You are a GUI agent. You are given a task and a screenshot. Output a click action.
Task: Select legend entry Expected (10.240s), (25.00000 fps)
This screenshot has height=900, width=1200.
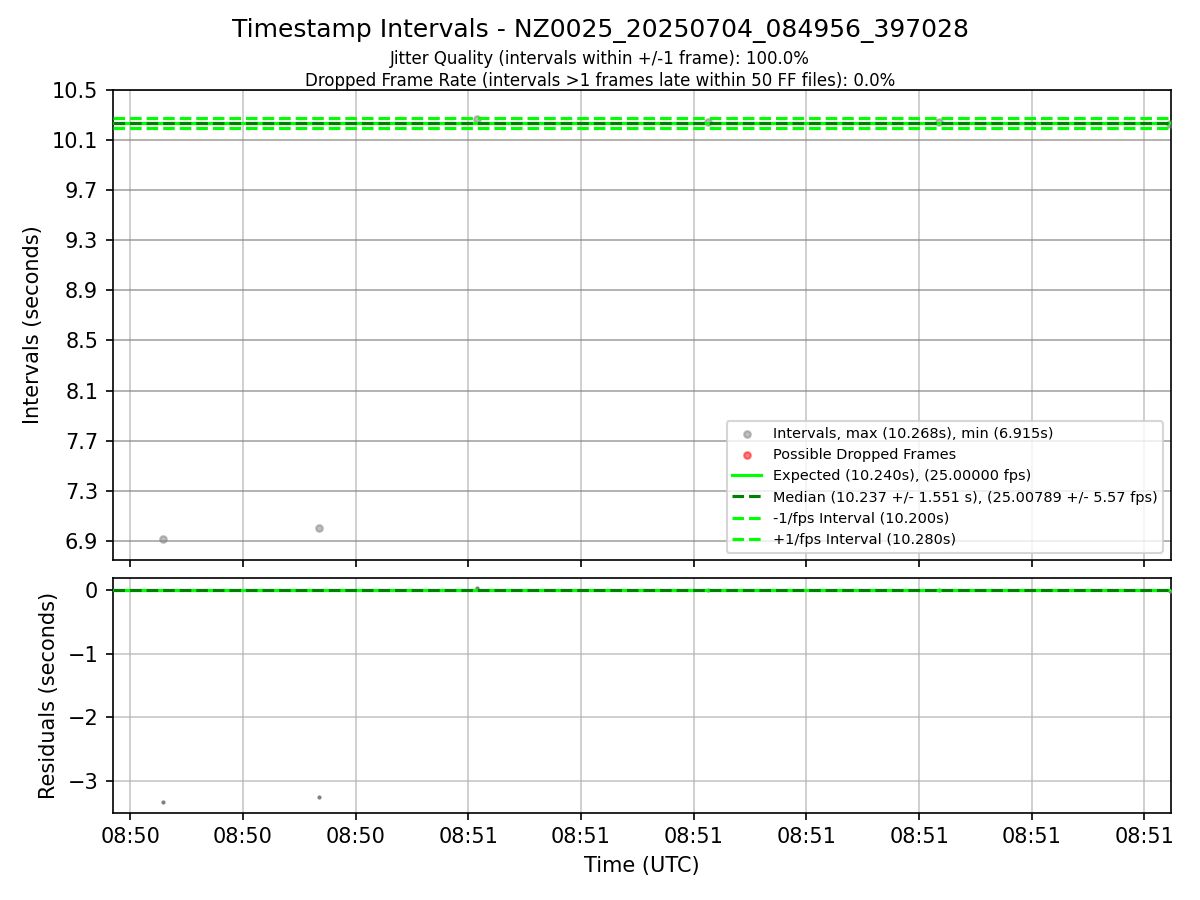(902, 475)
